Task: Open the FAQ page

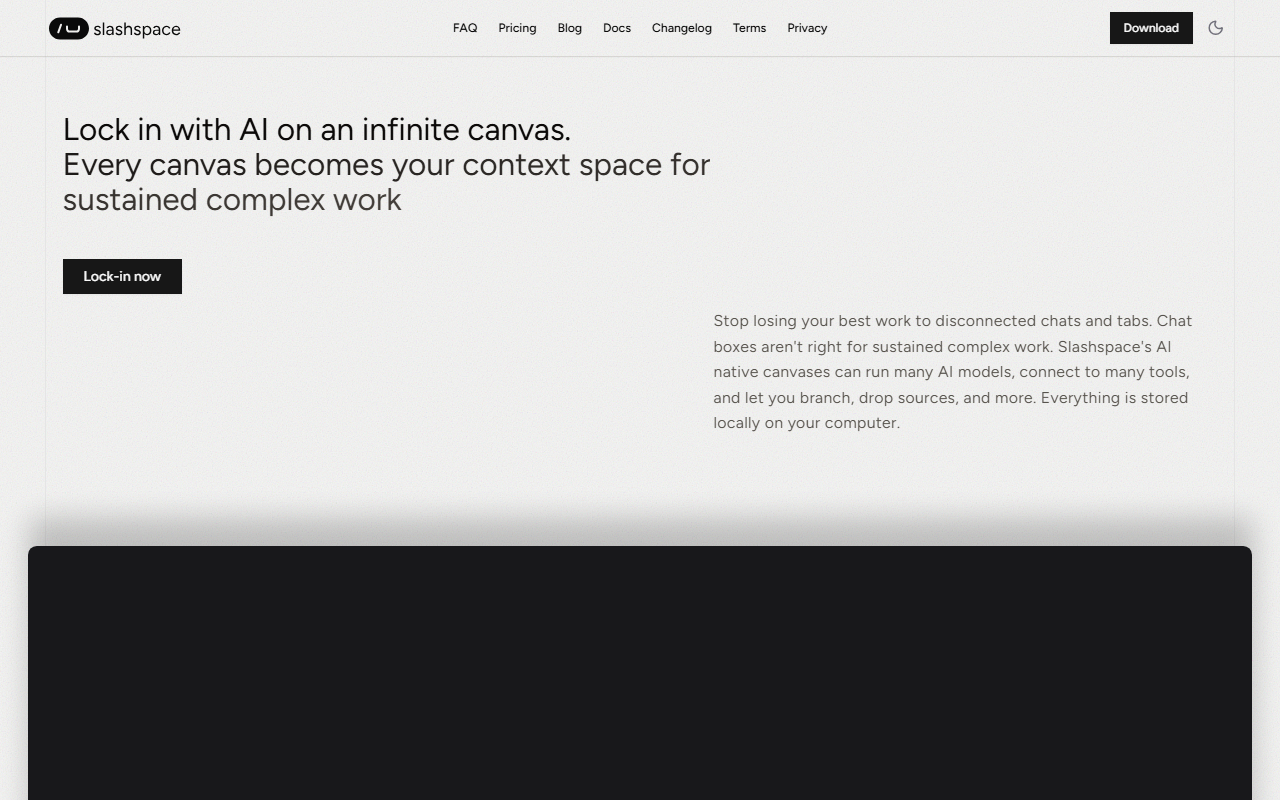Action: [465, 28]
